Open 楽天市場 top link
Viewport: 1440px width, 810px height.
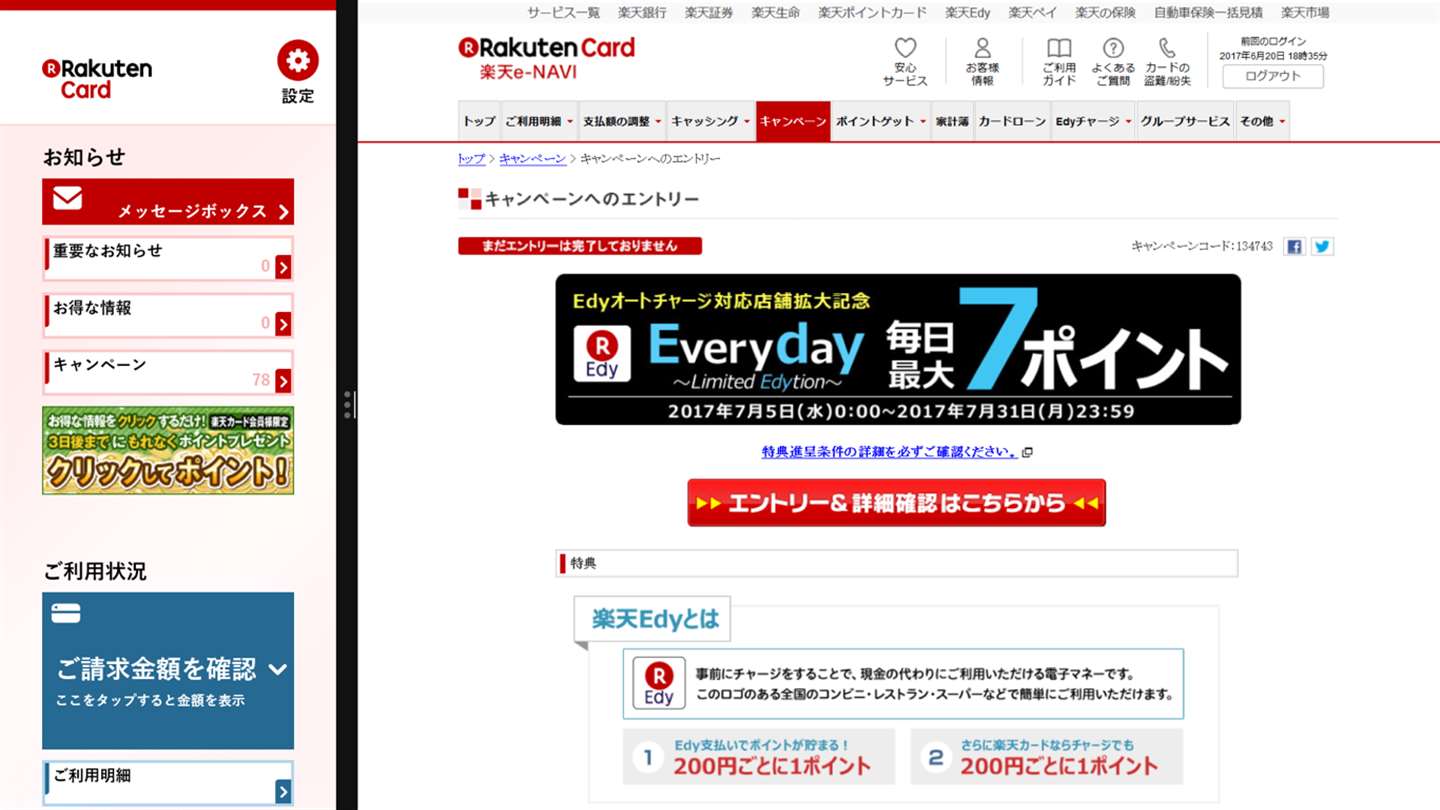(x=1305, y=13)
